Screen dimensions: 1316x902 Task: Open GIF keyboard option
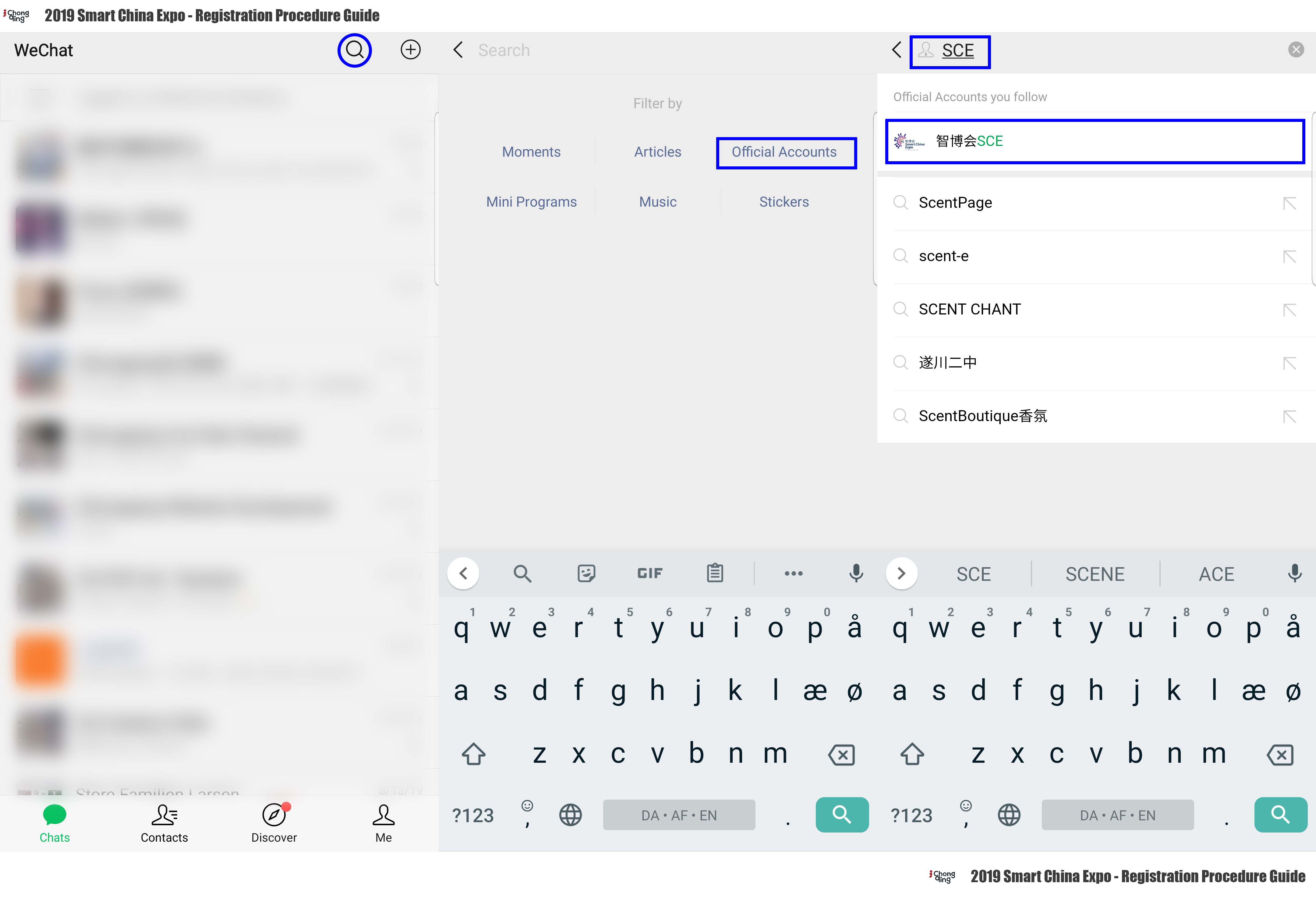649,574
